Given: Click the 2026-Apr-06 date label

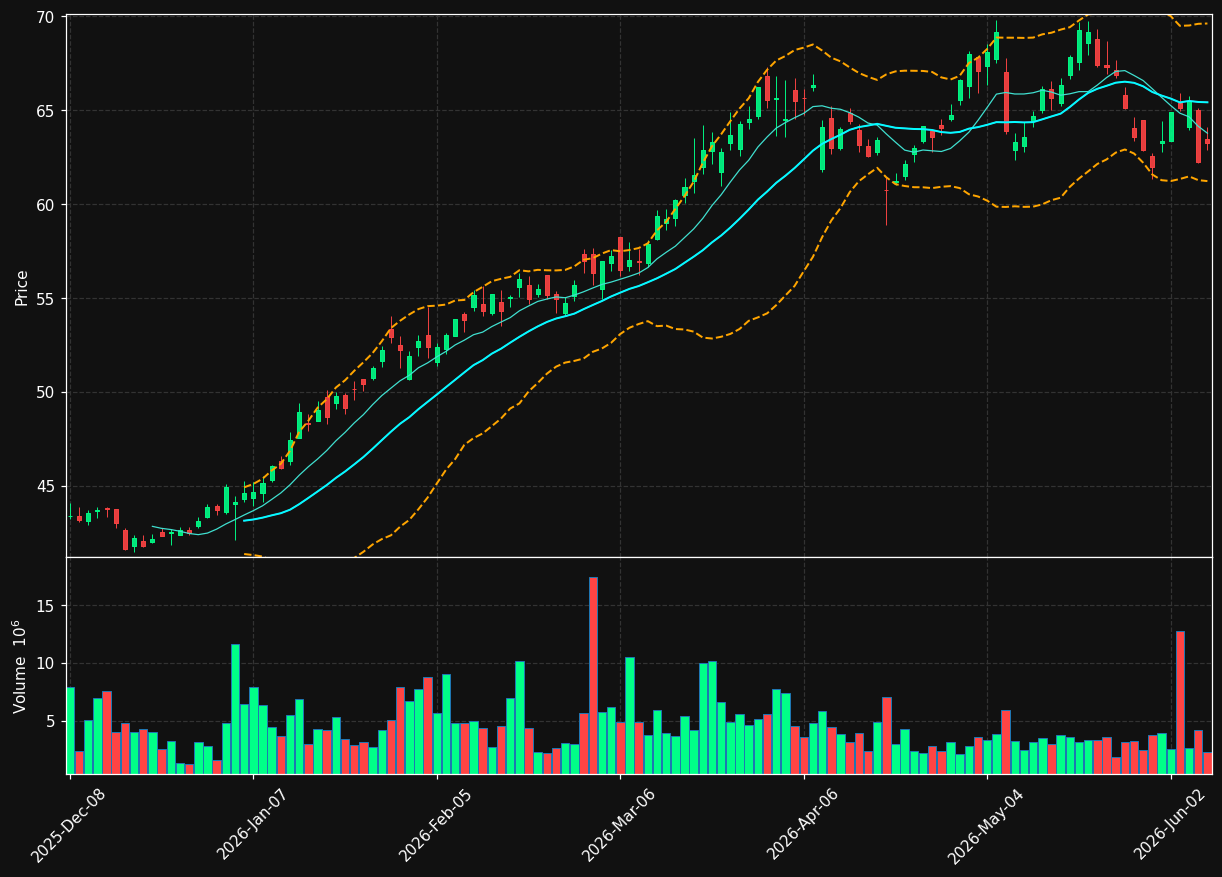Looking at the screenshot, I should pyautogui.click(x=803, y=824).
